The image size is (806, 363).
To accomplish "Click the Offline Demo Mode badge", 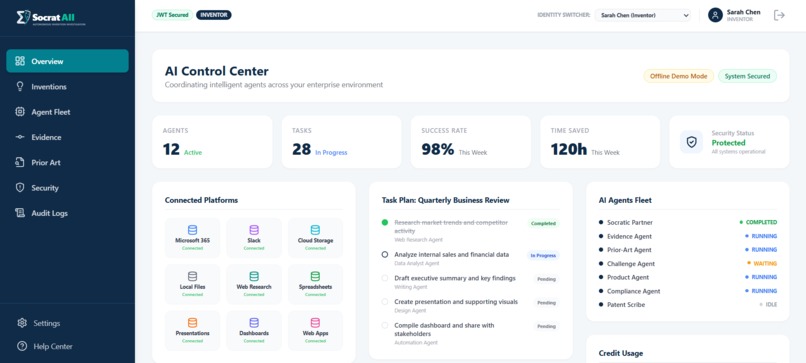I will click(x=679, y=76).
